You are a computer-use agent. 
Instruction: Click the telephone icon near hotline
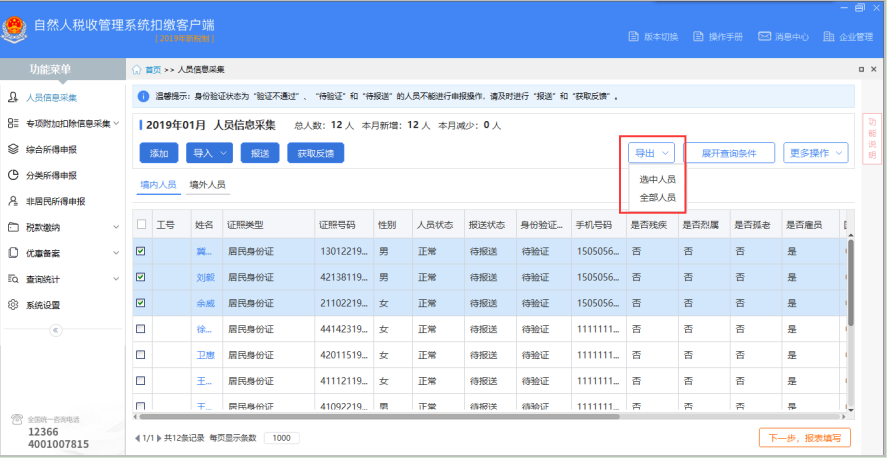pyautogui.click(x=18, y=420)
